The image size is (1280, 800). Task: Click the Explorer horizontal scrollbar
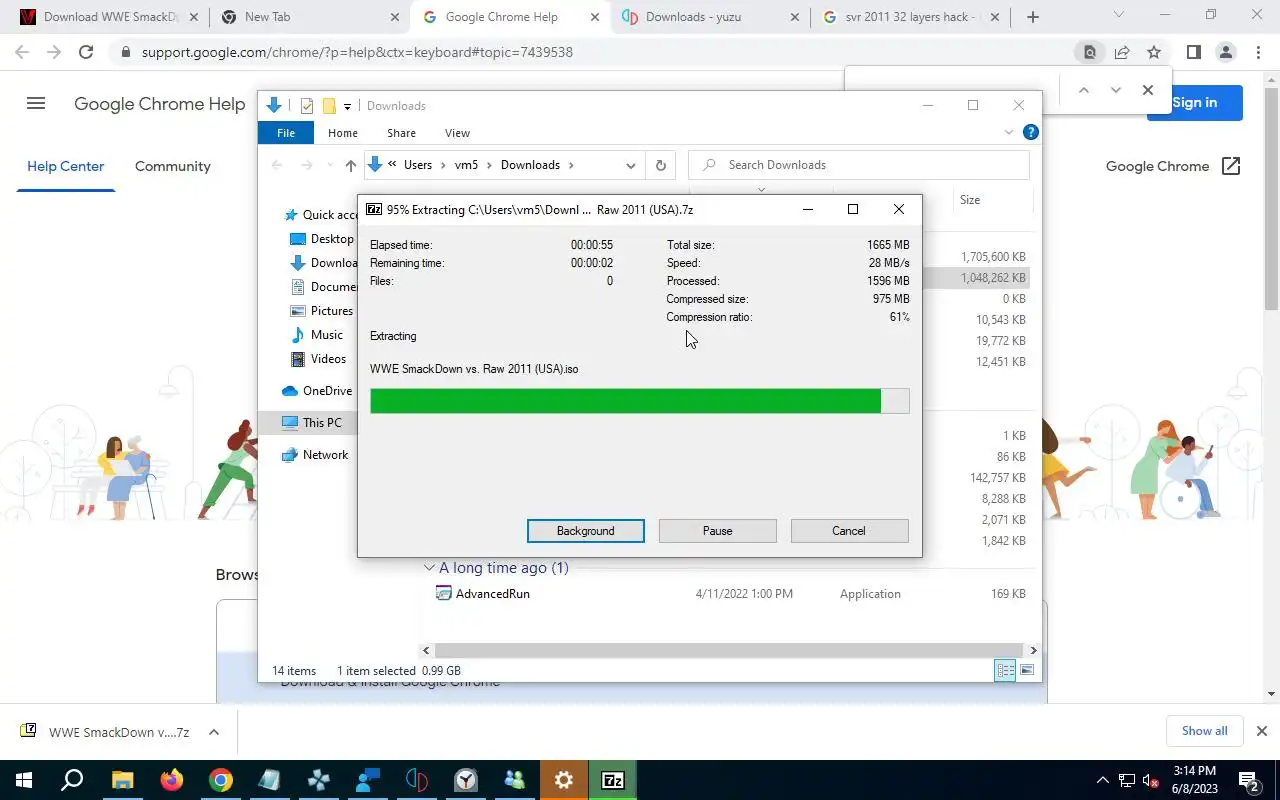(x=730, y=650)
